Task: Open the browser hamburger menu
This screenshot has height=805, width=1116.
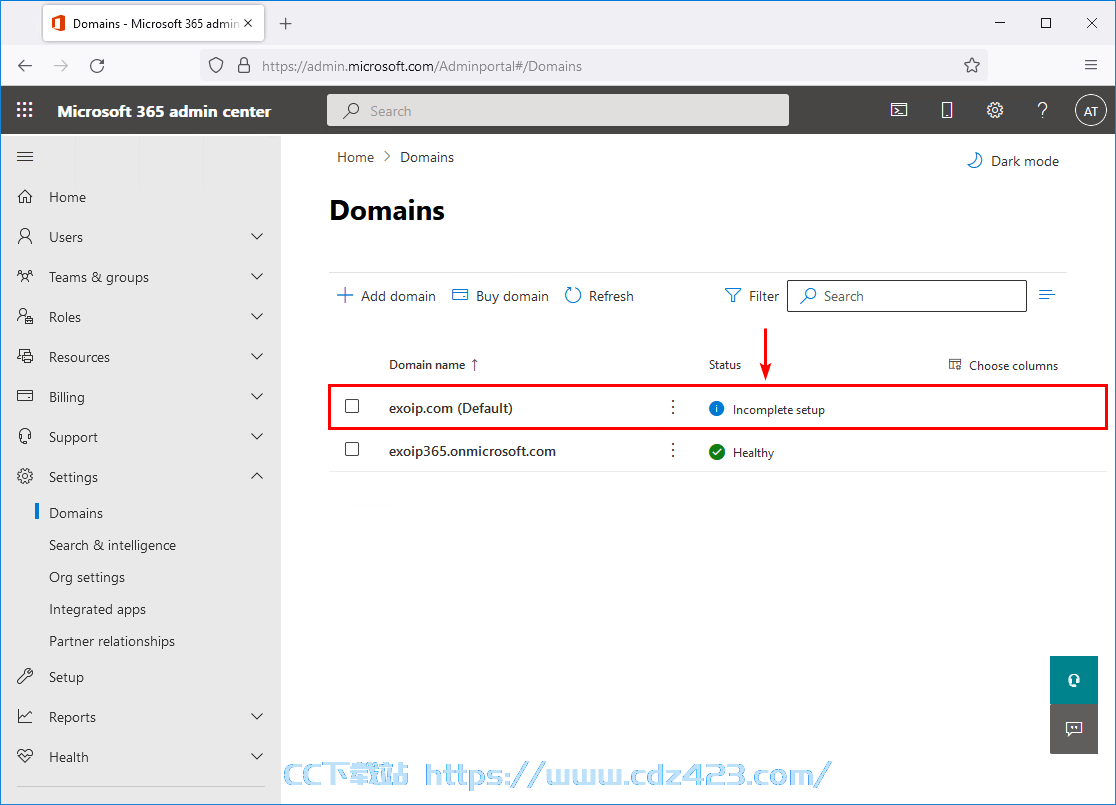Action: 1090,65
